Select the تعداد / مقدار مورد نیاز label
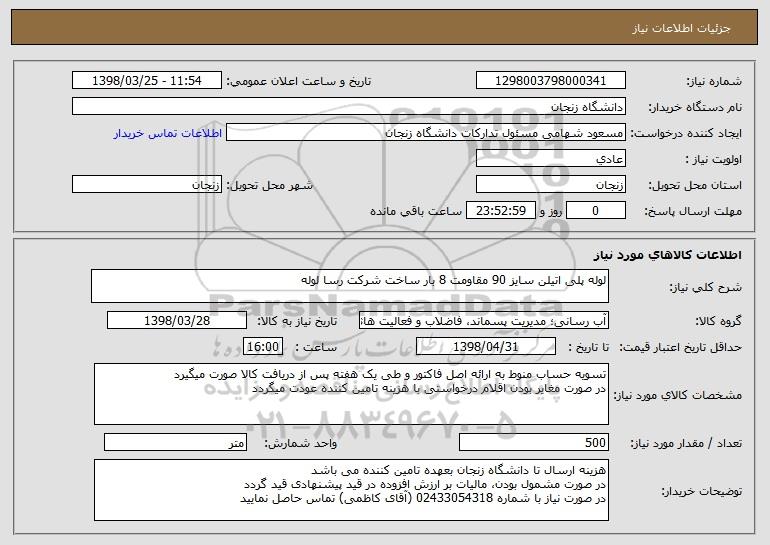 [x=686, y=443]
